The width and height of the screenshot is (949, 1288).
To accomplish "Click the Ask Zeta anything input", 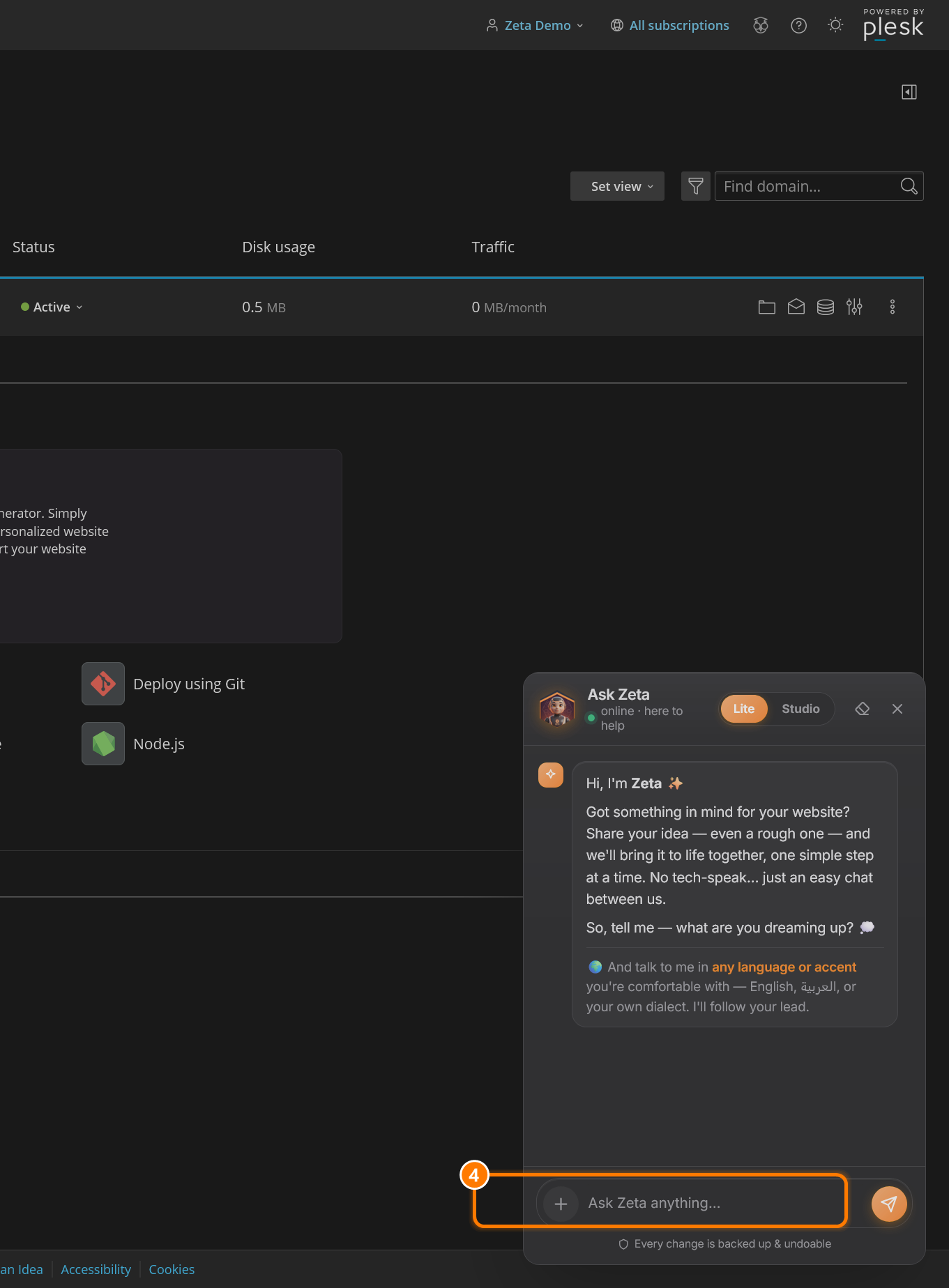I will point(711,1203).
